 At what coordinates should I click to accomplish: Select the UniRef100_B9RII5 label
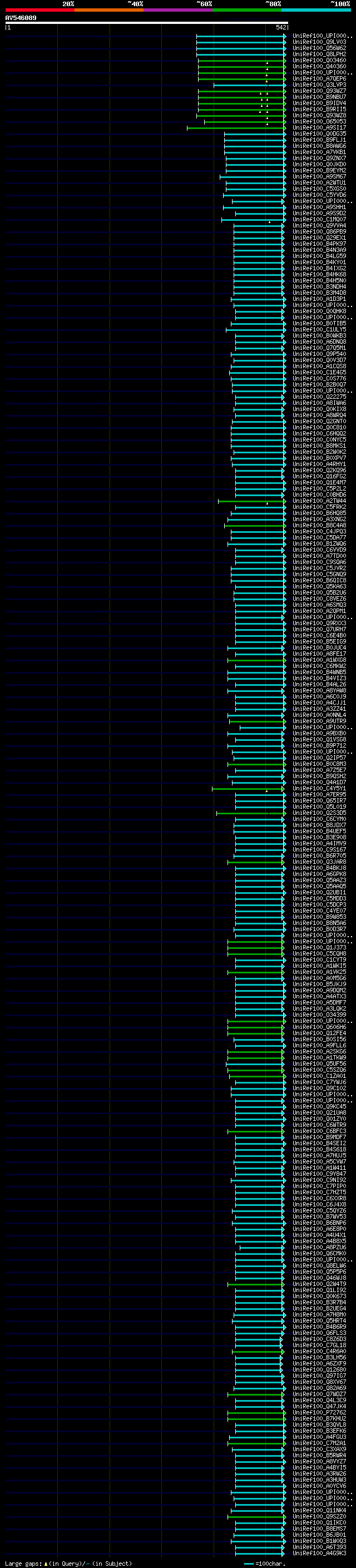319,110
